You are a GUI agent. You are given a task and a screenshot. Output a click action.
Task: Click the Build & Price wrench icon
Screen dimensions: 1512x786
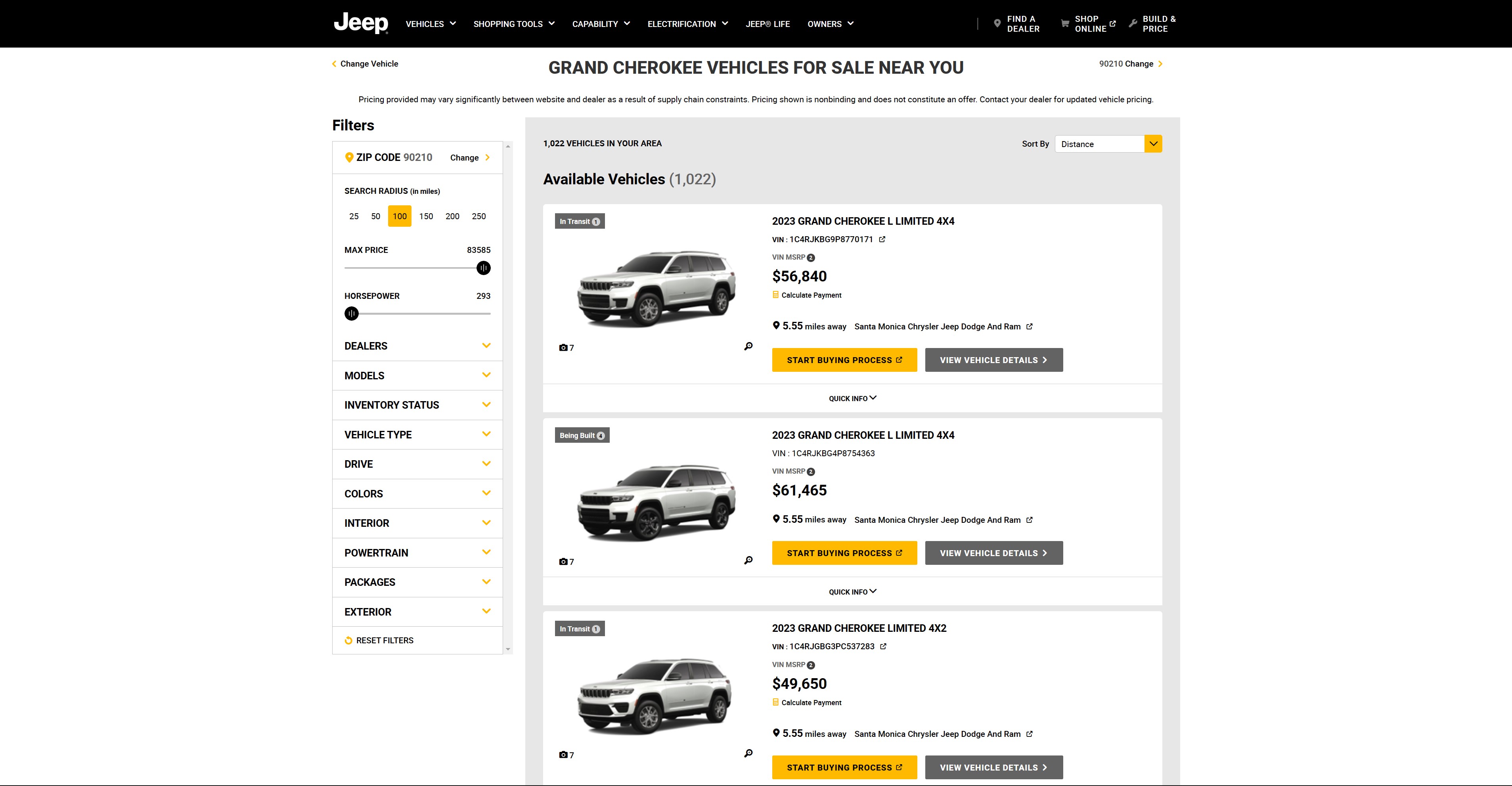coord(1133,23)
